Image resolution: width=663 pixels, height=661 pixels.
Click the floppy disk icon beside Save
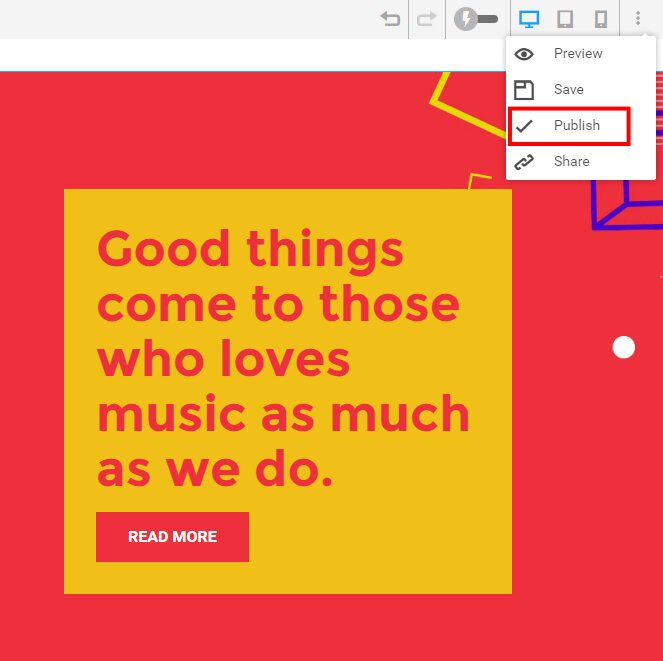pos(524,90)
